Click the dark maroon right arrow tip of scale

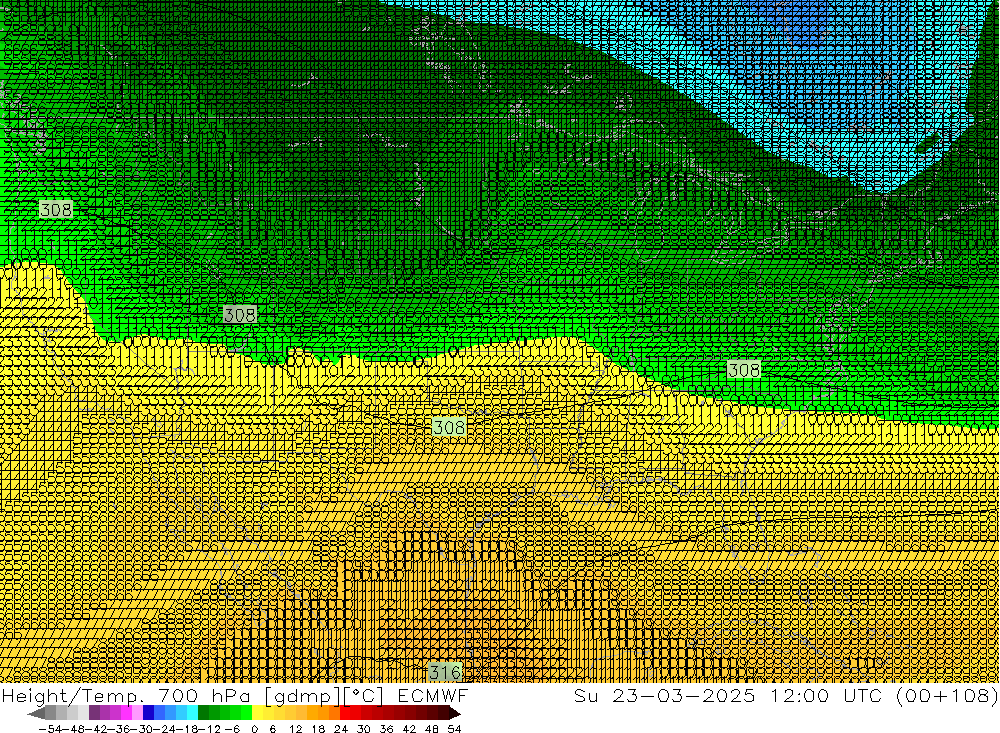coord(455,713)
